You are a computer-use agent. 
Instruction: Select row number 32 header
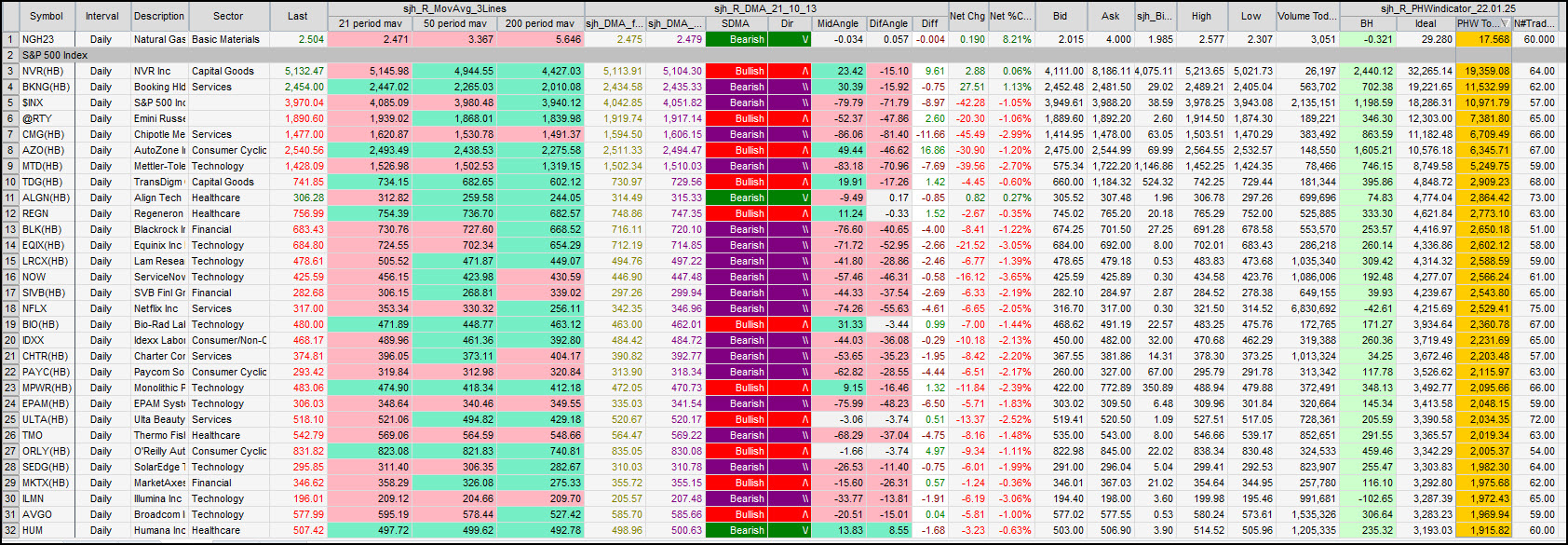pyautogui.click(x=10, y=530)
